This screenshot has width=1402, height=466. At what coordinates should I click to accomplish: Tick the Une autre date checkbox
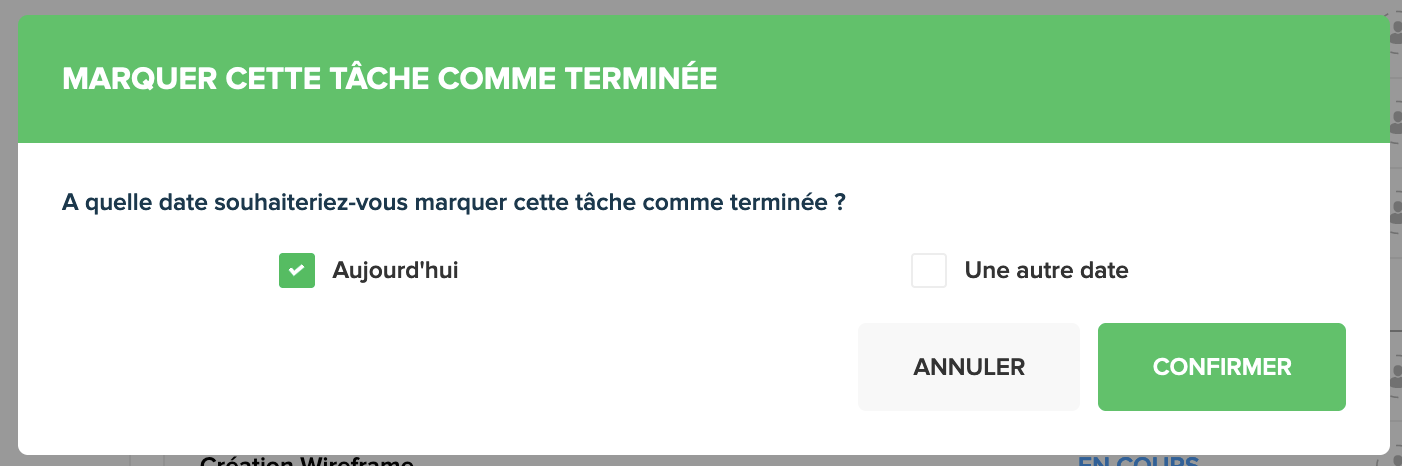(x=929, y=270)
